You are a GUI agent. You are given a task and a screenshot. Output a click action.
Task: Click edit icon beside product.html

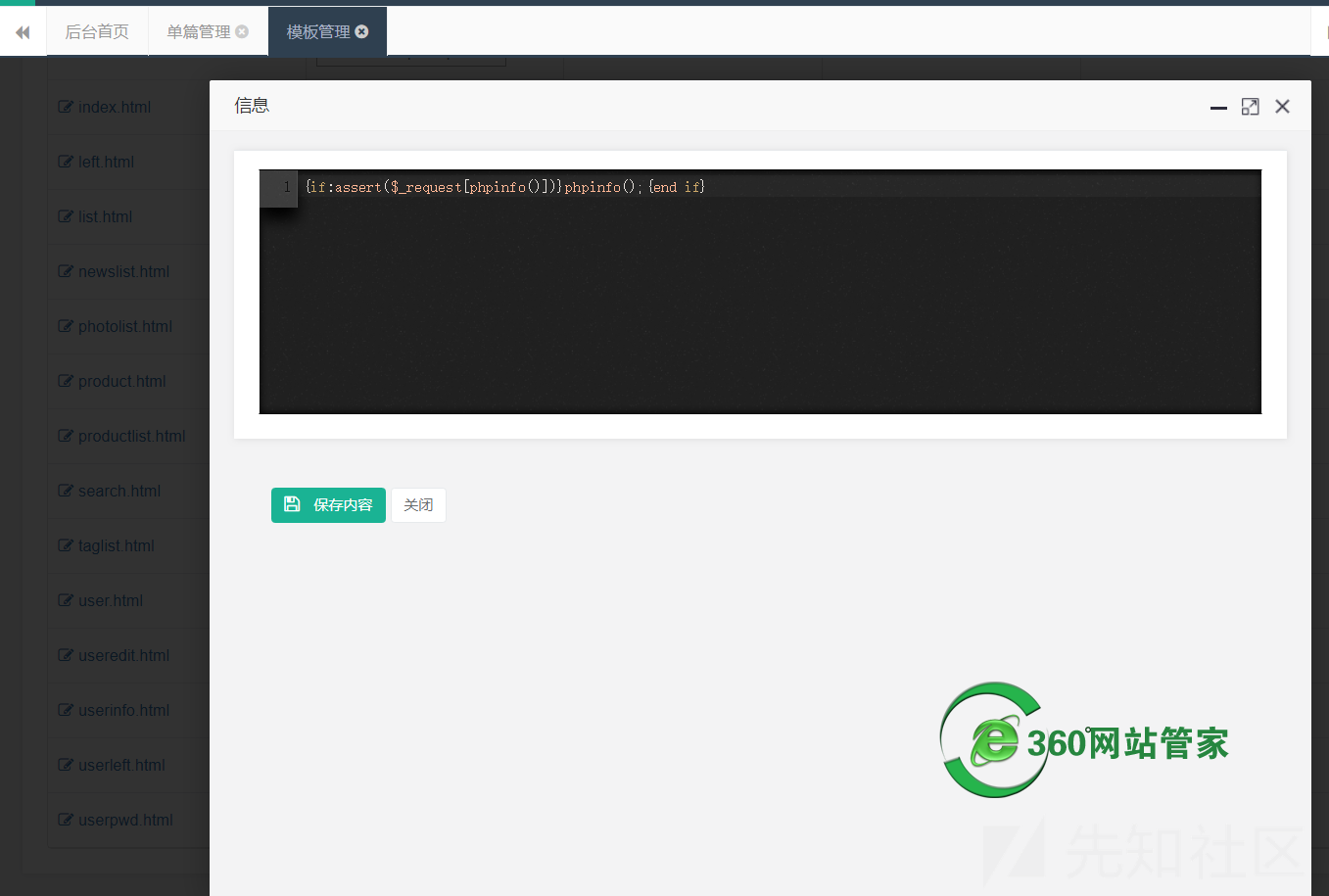[x=66, y=381]
